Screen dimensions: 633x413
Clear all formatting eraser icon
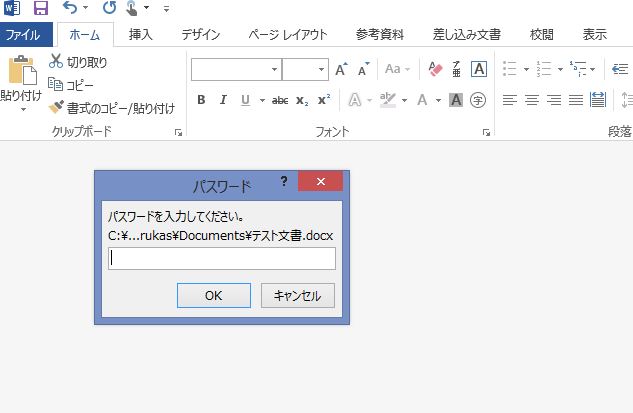tap(435, 69)
